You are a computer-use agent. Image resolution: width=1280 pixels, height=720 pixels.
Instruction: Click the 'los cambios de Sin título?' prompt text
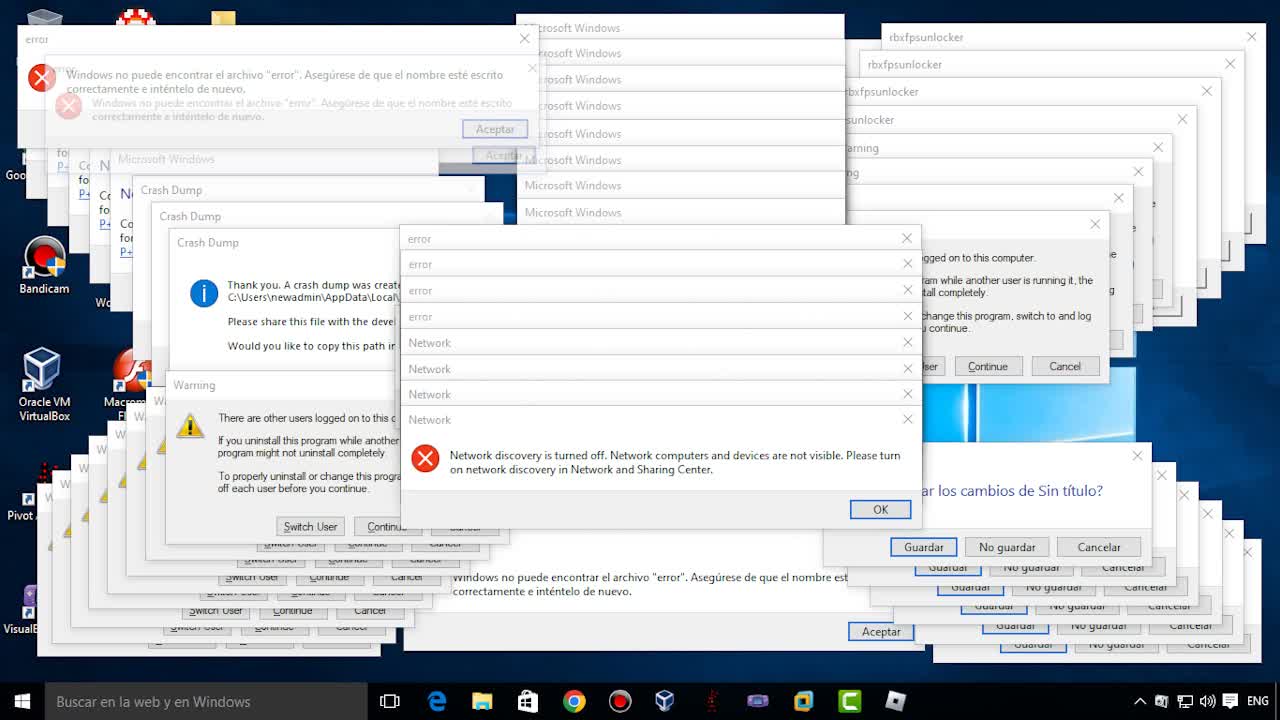1018,491
